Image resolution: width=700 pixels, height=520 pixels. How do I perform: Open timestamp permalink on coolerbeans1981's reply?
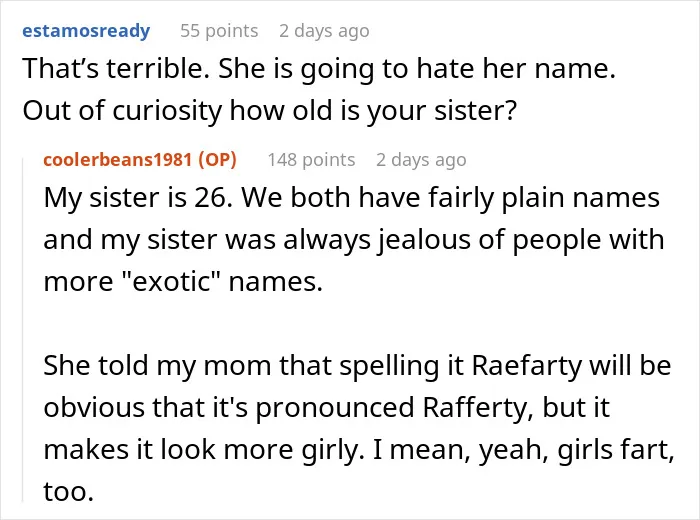[x=421, y=160]
